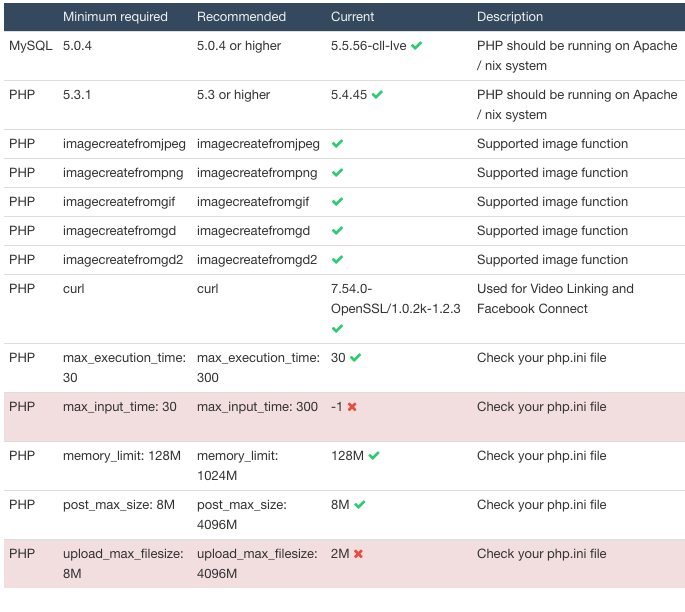This screenshot has width=685, height=612.
Task: Click the checkmark below the curl OpenSSL version
Action: pyautogui.click(x=337, y=328)
